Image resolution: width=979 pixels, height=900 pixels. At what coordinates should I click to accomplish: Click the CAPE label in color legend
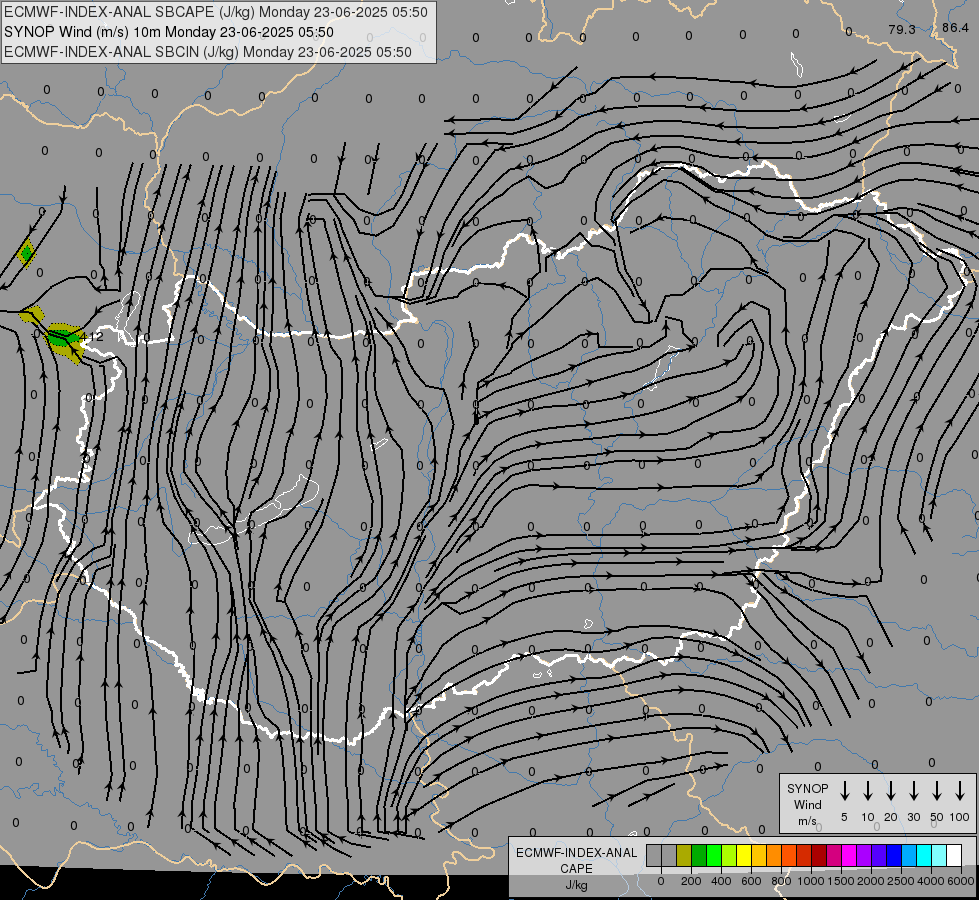[x=576, y=869]
